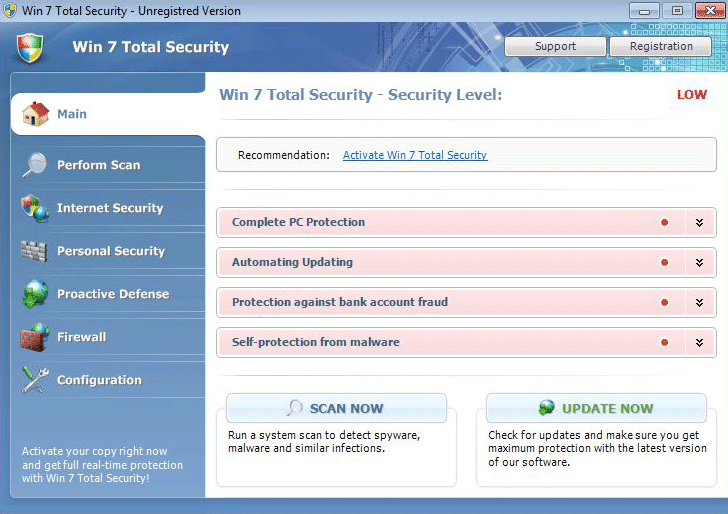728x514 pixels.
Task: Open the Internet Security tab
Action: click(x=109, y=208)
